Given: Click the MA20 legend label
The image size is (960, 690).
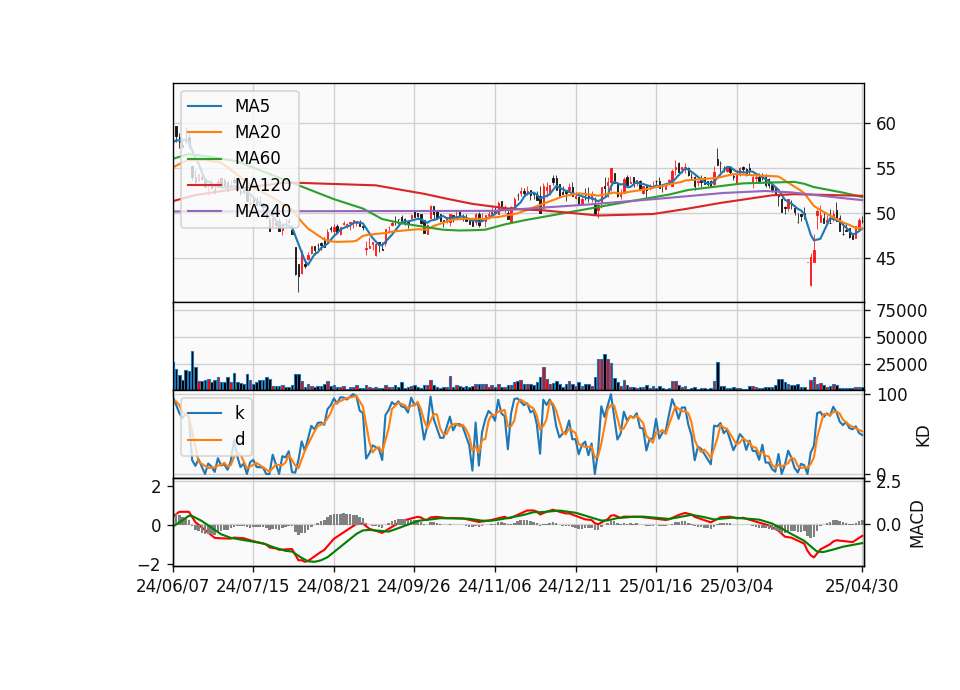Looking at the screenshot, I should (257, 132).
